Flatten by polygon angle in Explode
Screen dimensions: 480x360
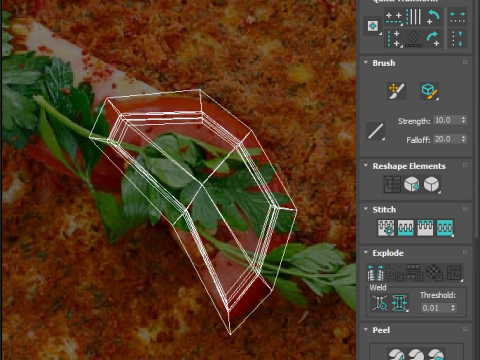[x=395, y=273]
